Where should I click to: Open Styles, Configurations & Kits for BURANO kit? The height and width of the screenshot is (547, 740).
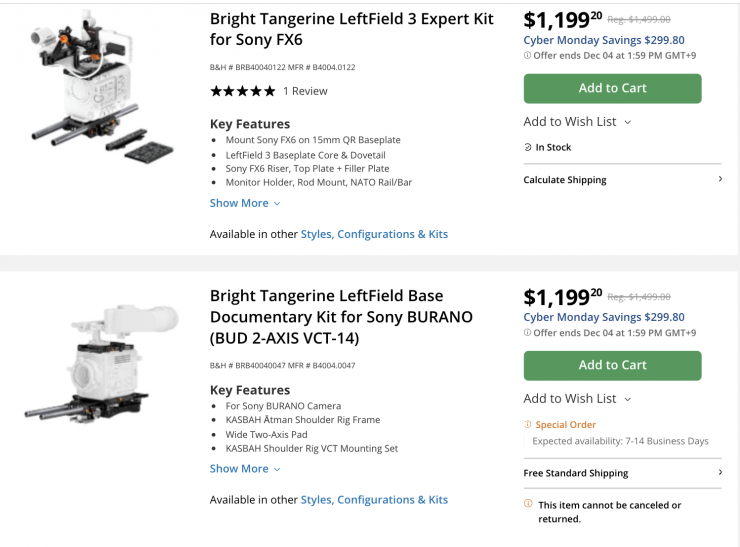[x=374, y=499]
